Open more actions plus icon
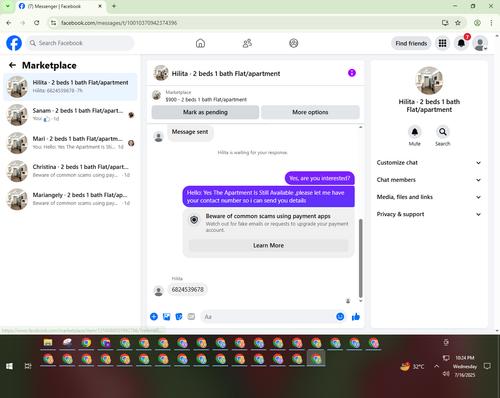 [x=154, y=317]
